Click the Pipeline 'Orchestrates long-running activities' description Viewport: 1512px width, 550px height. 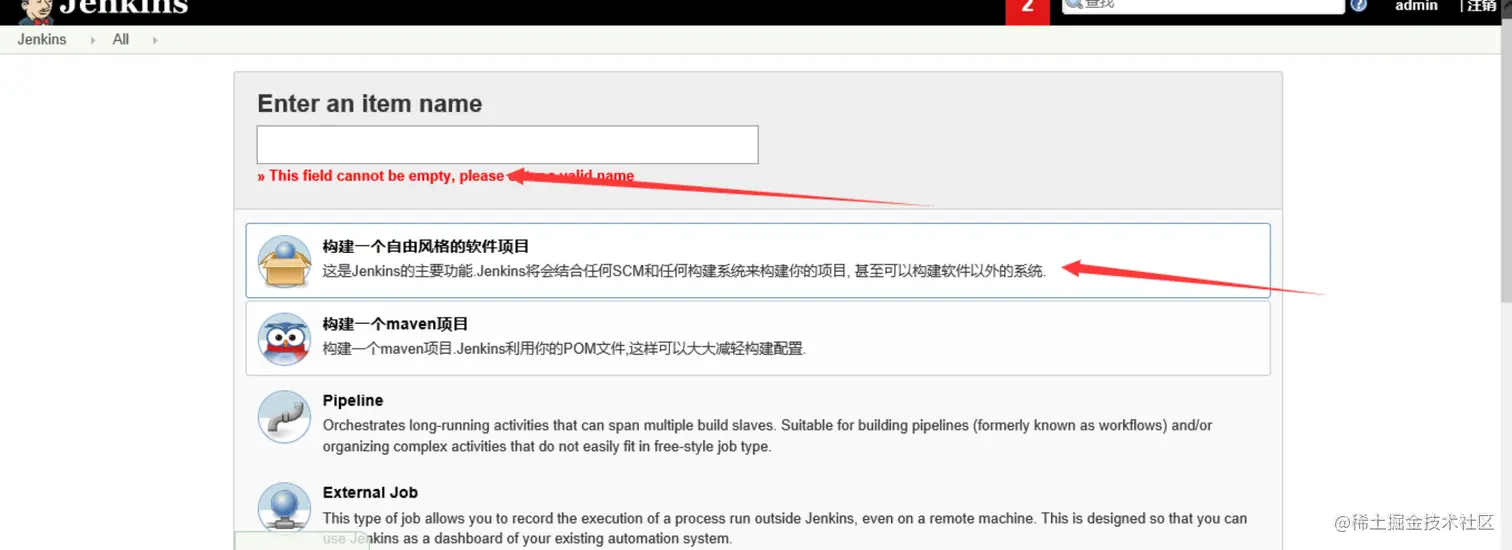pos(767,436)
